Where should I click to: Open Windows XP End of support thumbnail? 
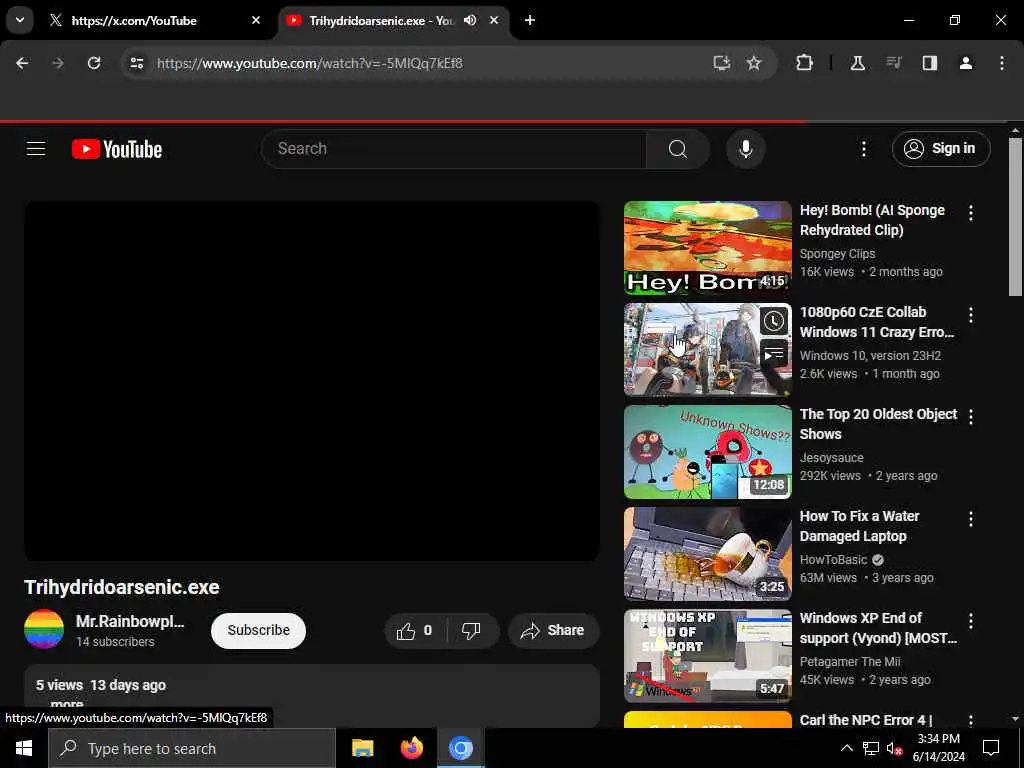pyautogui.click(x=707, y=656)
